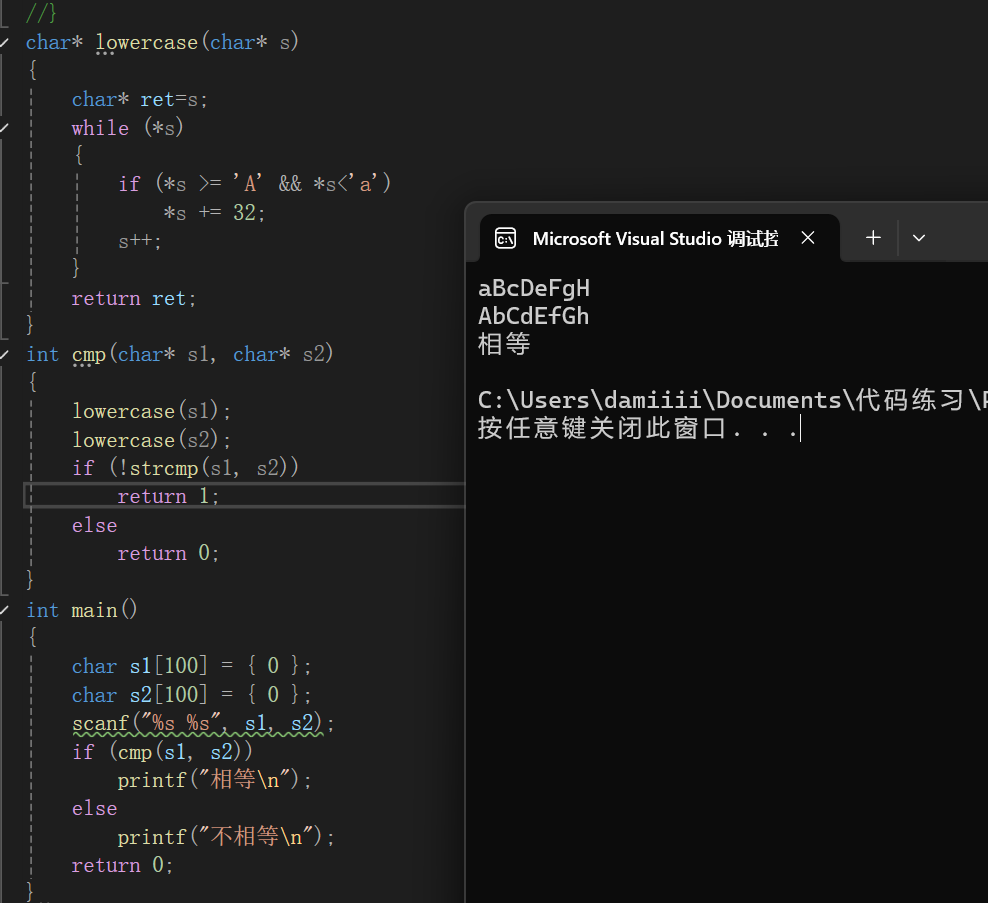This screenshot has width=988, height=903.
Task: Click the aBcDeFgH output in the terminal
Action: (534, 288)
